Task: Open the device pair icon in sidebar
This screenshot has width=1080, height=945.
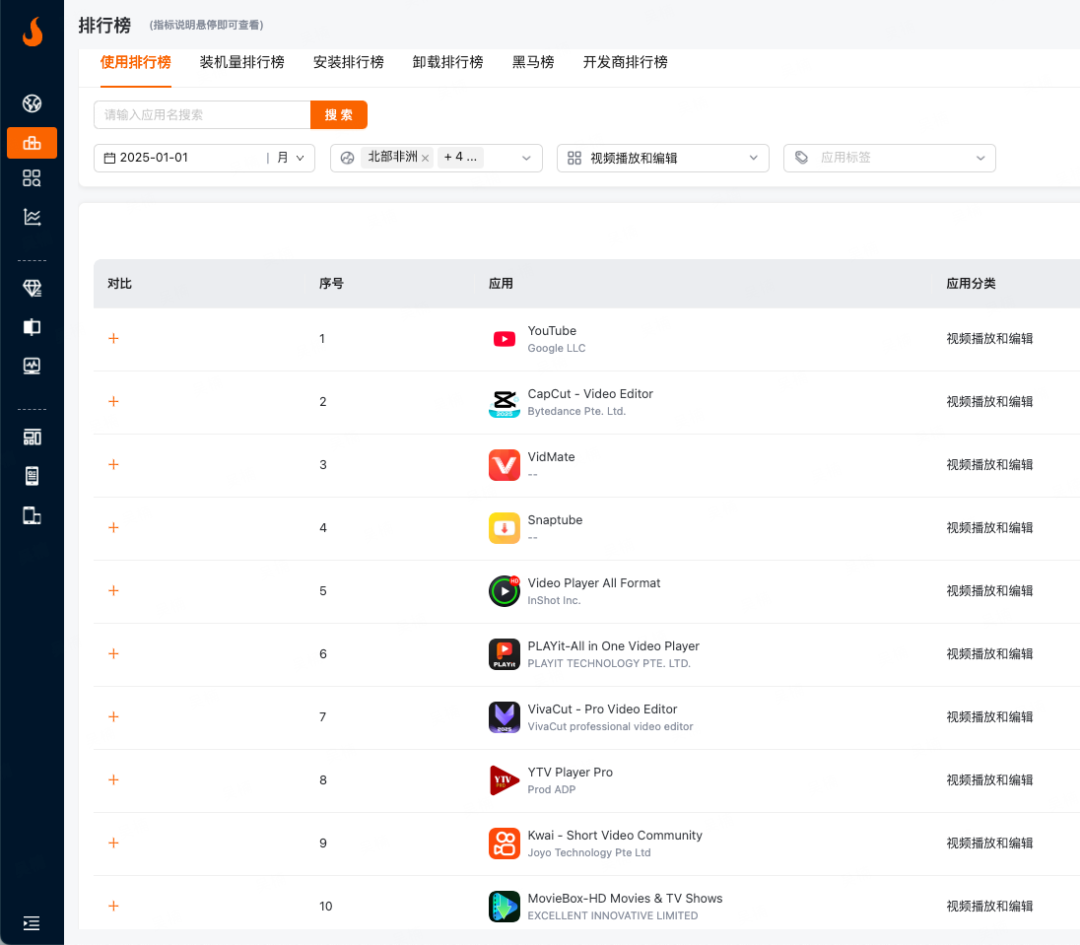Action: [32, 515]
